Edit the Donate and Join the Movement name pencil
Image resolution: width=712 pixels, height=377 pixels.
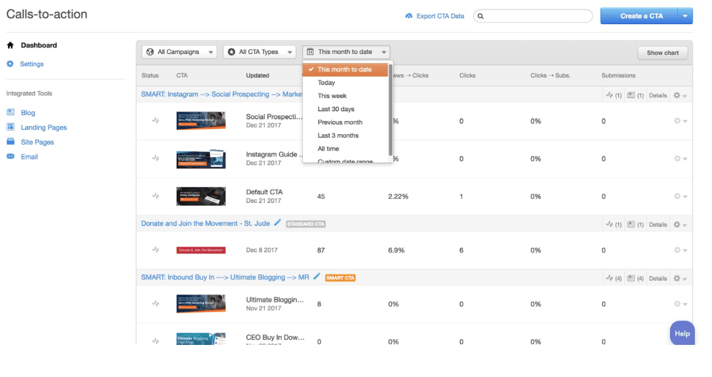[x=277, y=223]
